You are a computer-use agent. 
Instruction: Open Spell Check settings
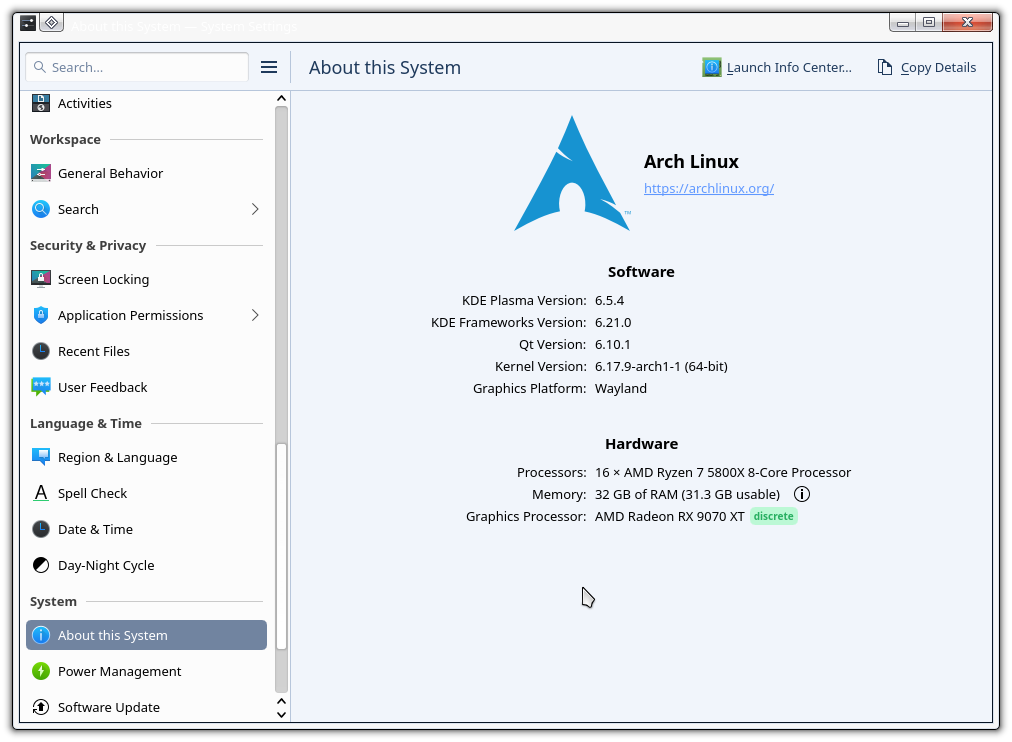click(147, 493)
